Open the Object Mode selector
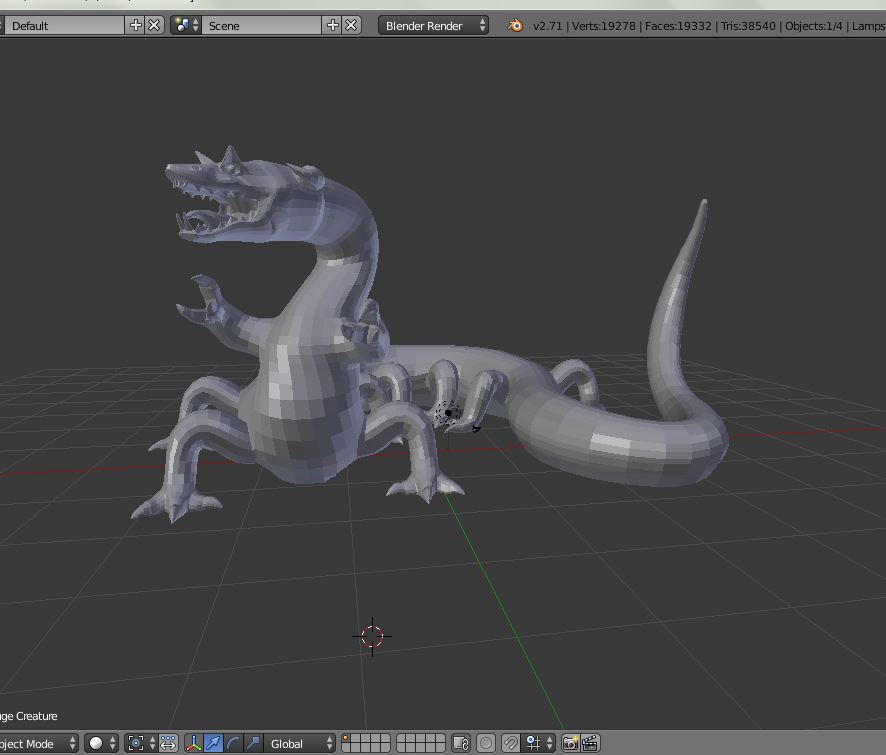Viewport: 886px width, 755px height. pyautogui.click(x=38, y=743)
